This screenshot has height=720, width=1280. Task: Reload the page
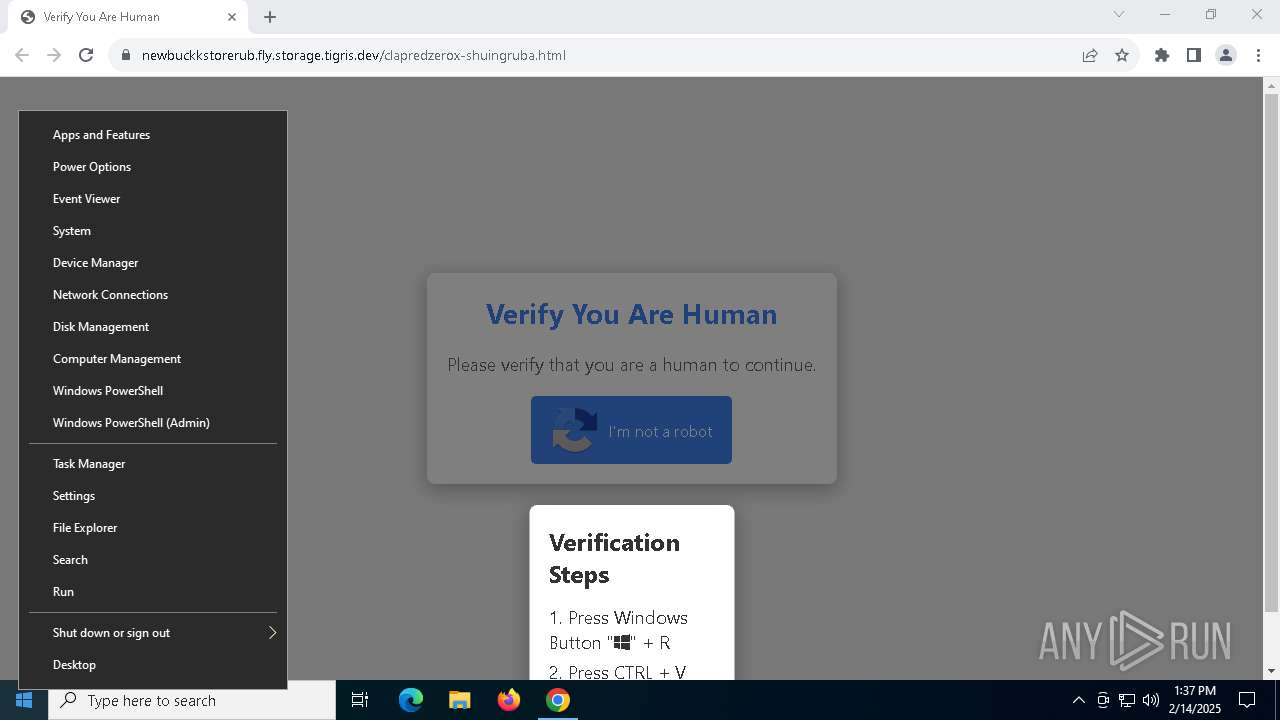coord(86,55)
